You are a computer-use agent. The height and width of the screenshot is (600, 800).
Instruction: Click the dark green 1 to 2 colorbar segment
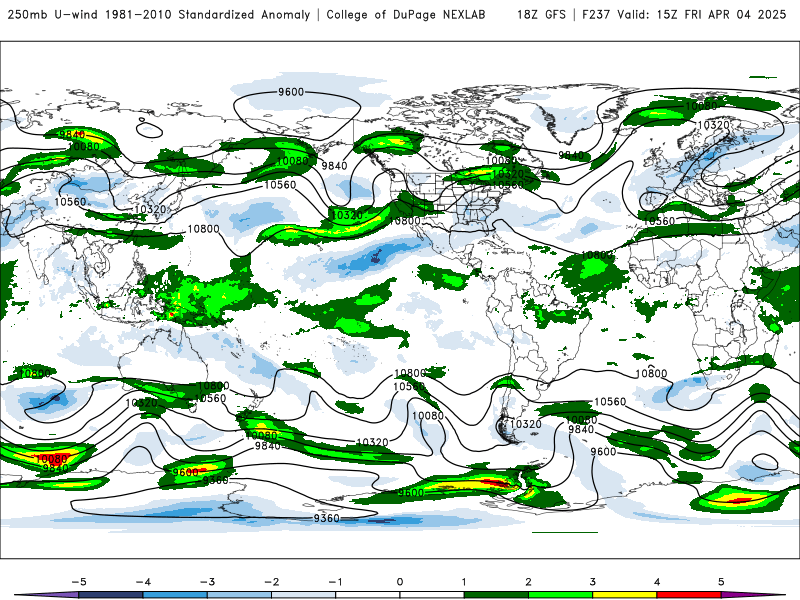click(x=496, y=595)
